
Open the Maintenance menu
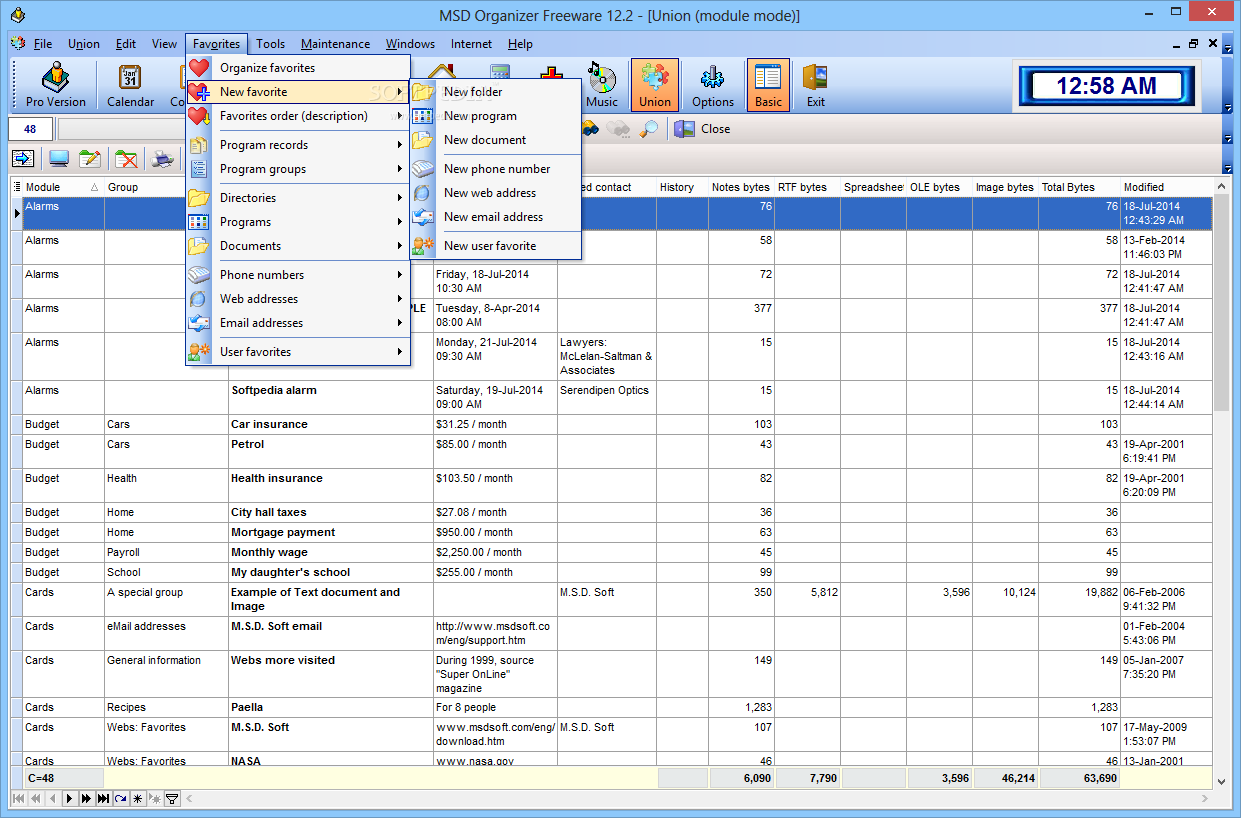[x=335, y=44]
